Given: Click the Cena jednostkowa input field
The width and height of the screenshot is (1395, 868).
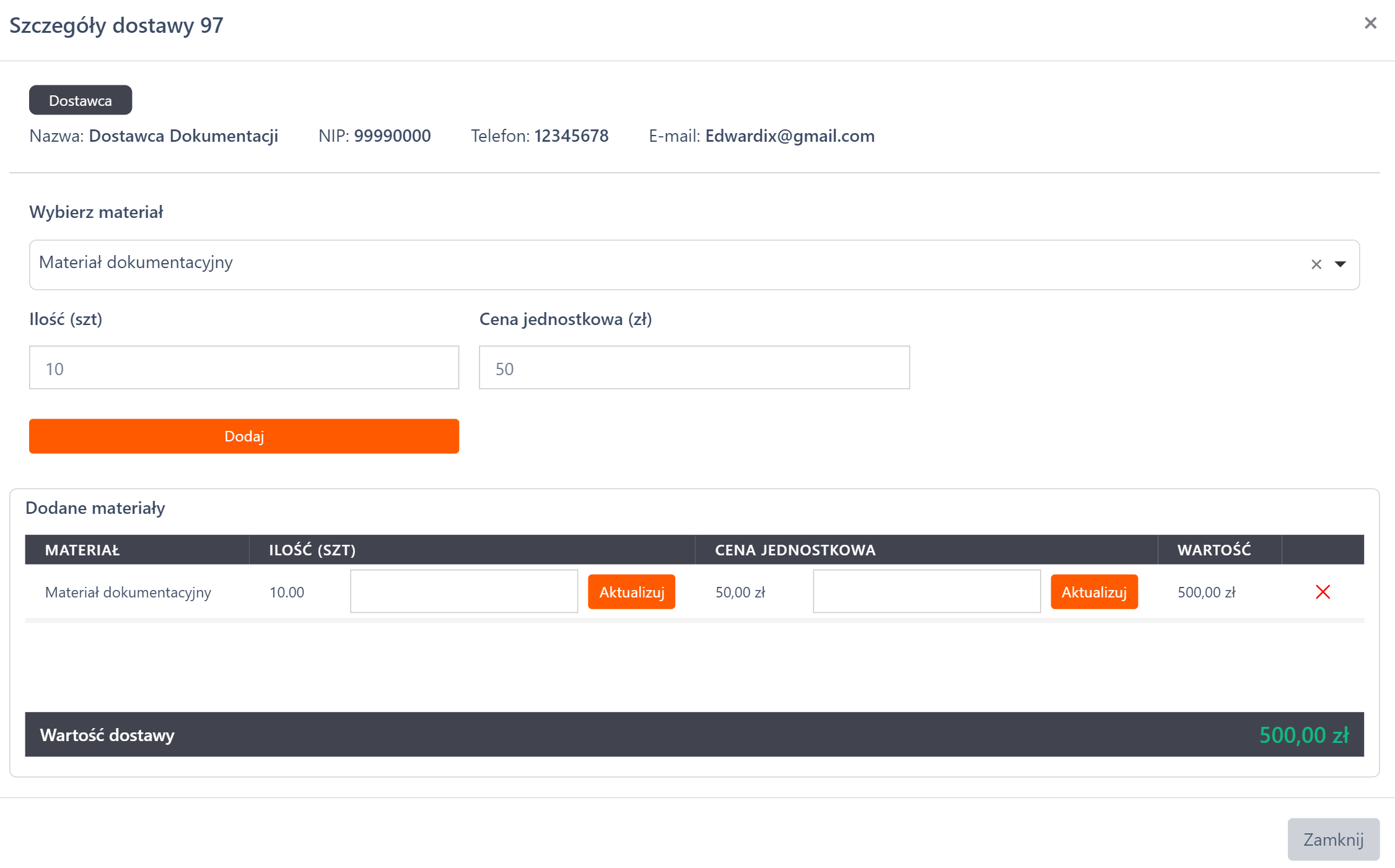Looking at the screenshot, I should coord(694,368).
